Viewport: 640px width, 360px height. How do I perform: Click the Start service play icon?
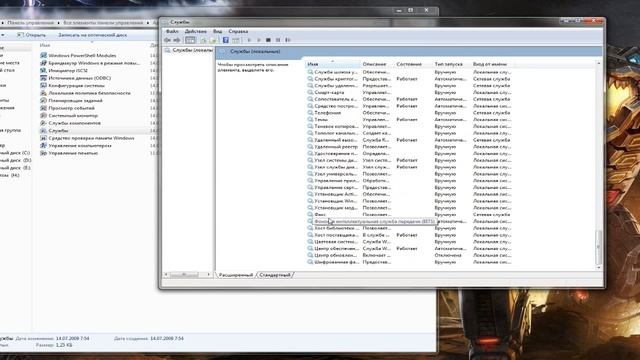coord(249,40)
